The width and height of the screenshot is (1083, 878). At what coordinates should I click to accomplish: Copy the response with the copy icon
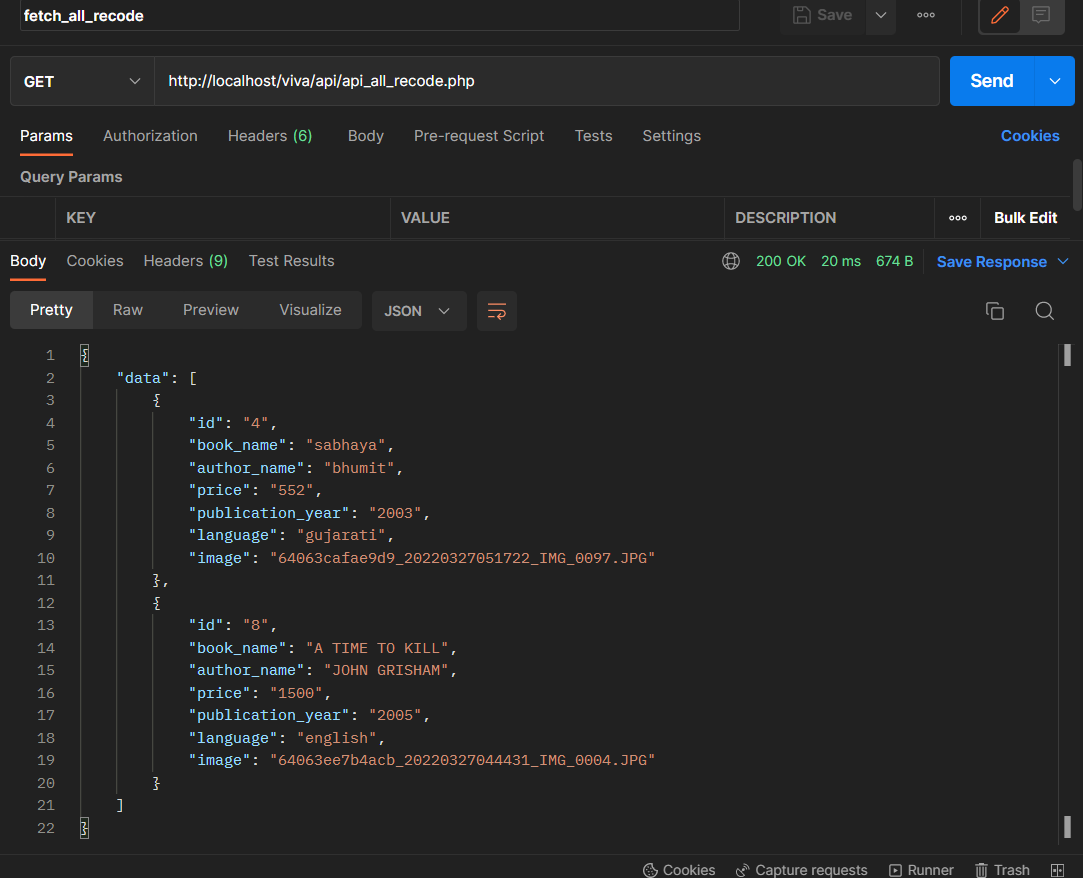tap(995, 311)
